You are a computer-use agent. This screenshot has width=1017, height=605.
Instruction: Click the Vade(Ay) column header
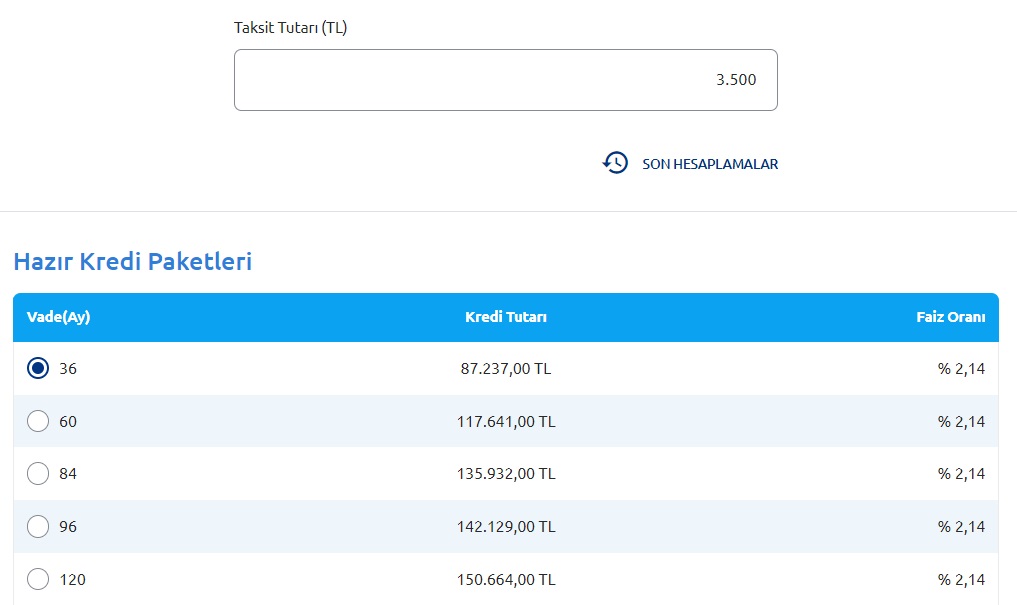[58, 317]
